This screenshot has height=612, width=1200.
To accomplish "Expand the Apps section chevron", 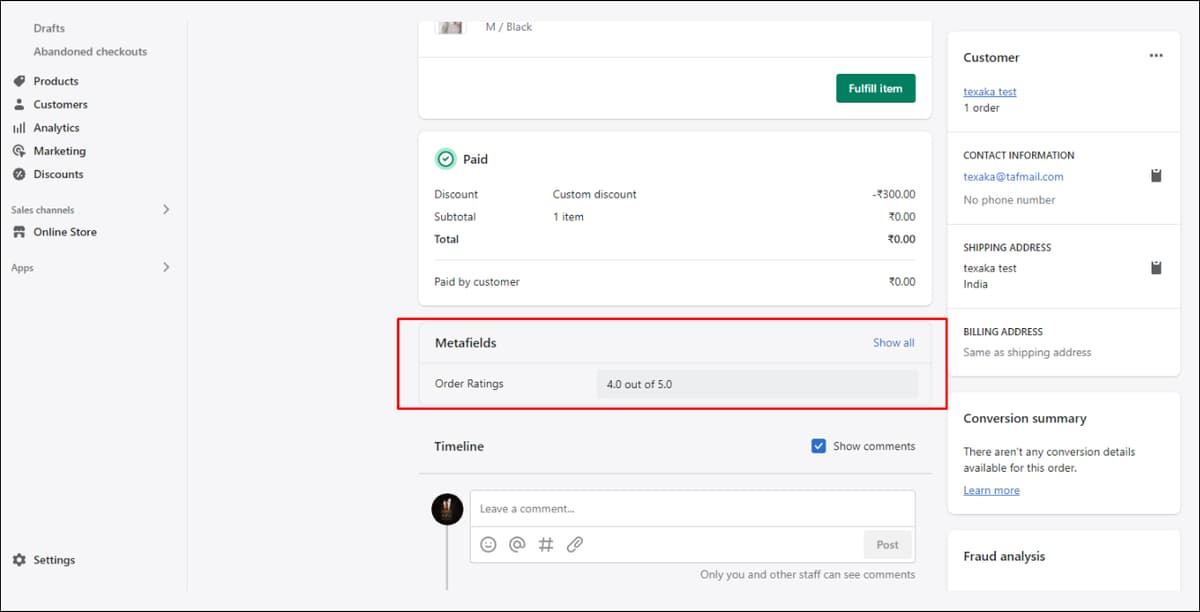I will point(166,268).
